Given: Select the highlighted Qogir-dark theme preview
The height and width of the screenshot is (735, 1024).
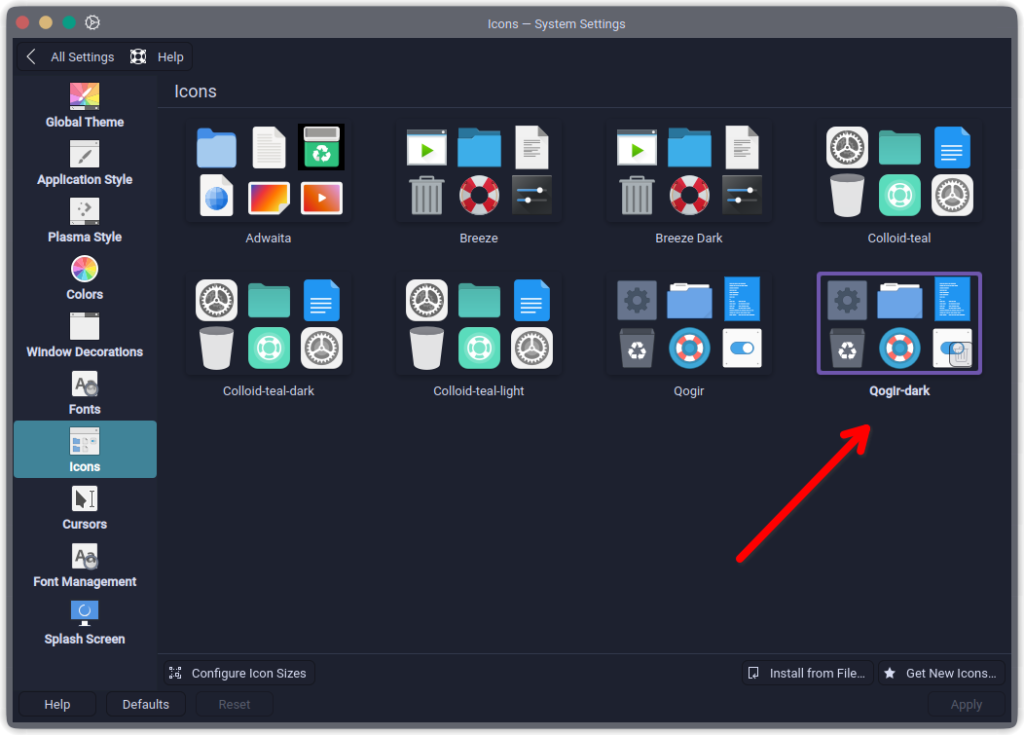Looking at the screenshot, I should (x=899, y=323).
